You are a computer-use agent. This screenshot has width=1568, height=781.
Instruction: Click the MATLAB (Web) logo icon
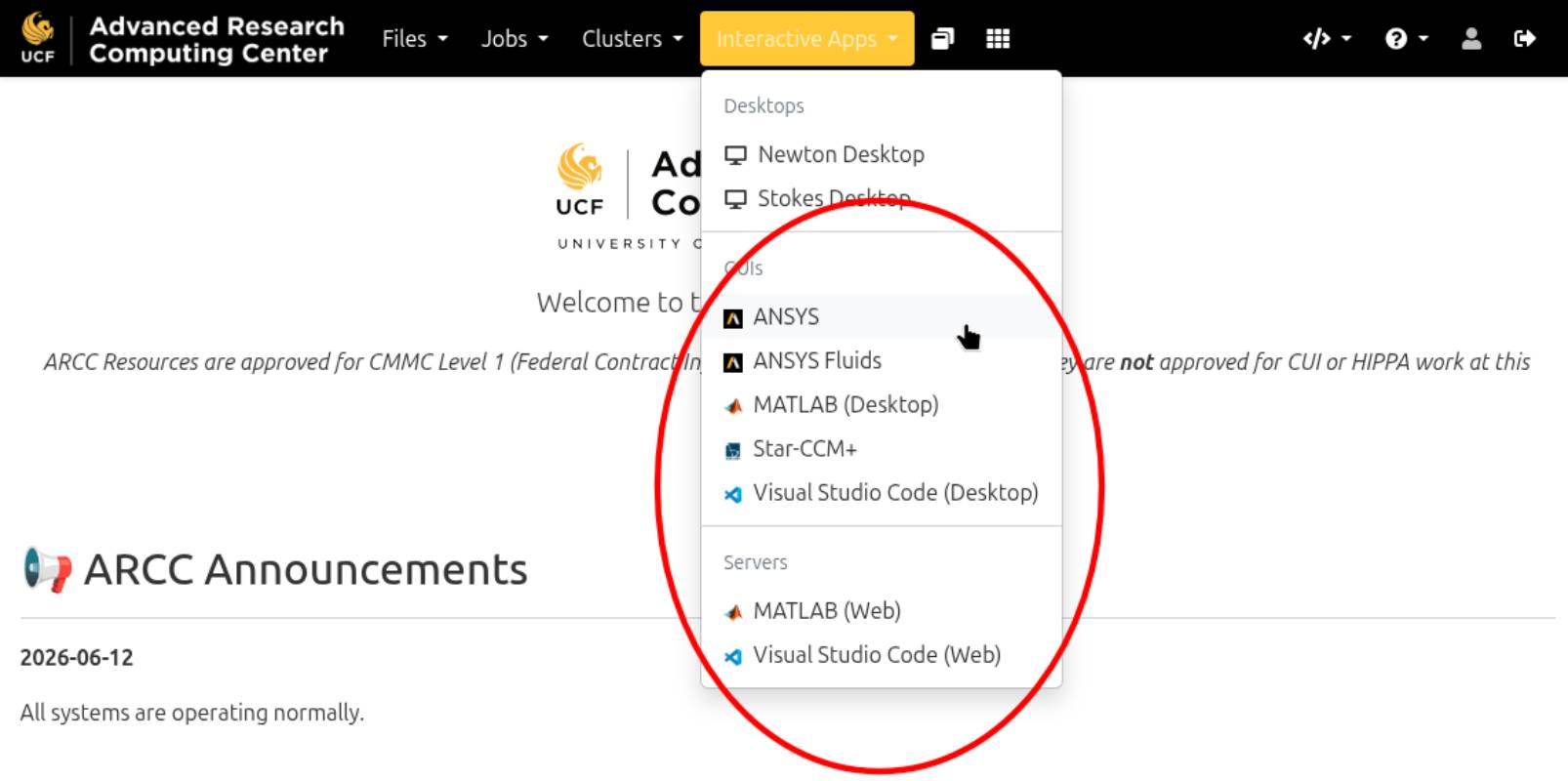tap(733, 612)
